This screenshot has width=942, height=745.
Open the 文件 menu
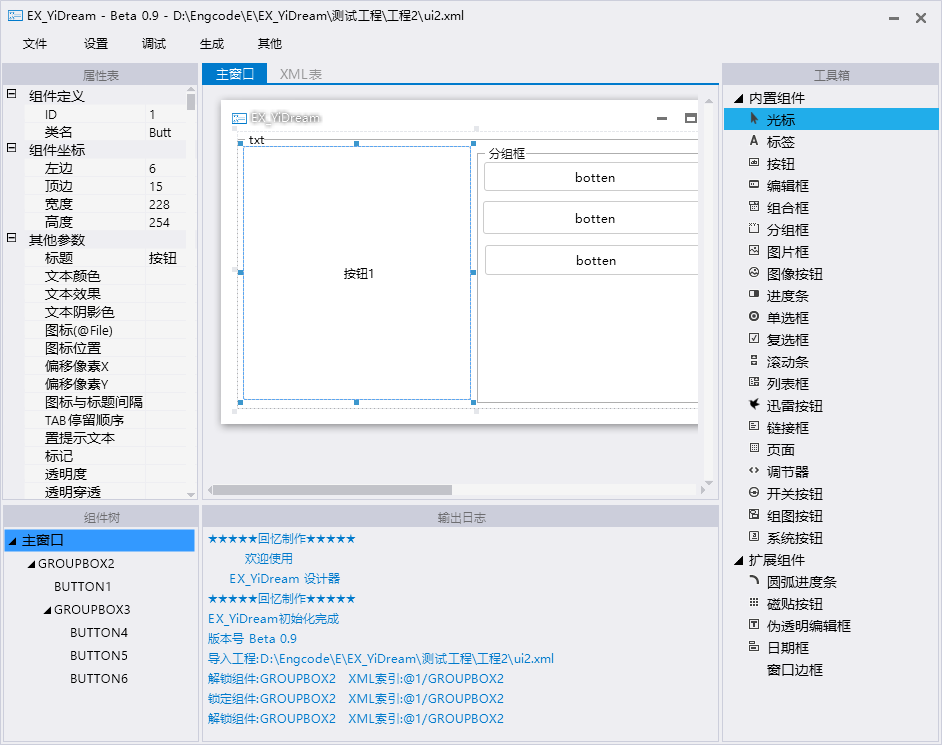(35, 44)
